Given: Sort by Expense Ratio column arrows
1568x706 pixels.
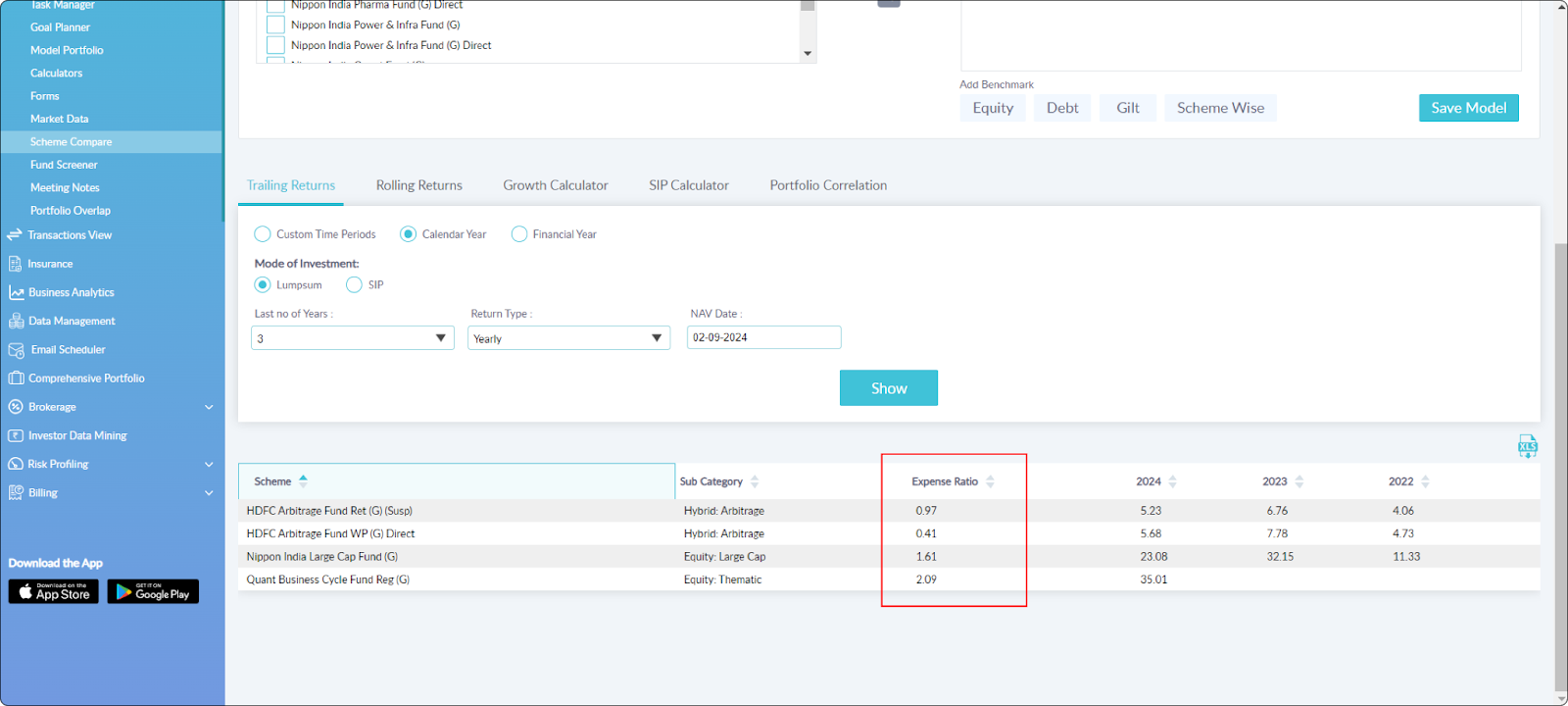Looking at the screenshot, I should (x=990, y=481).
